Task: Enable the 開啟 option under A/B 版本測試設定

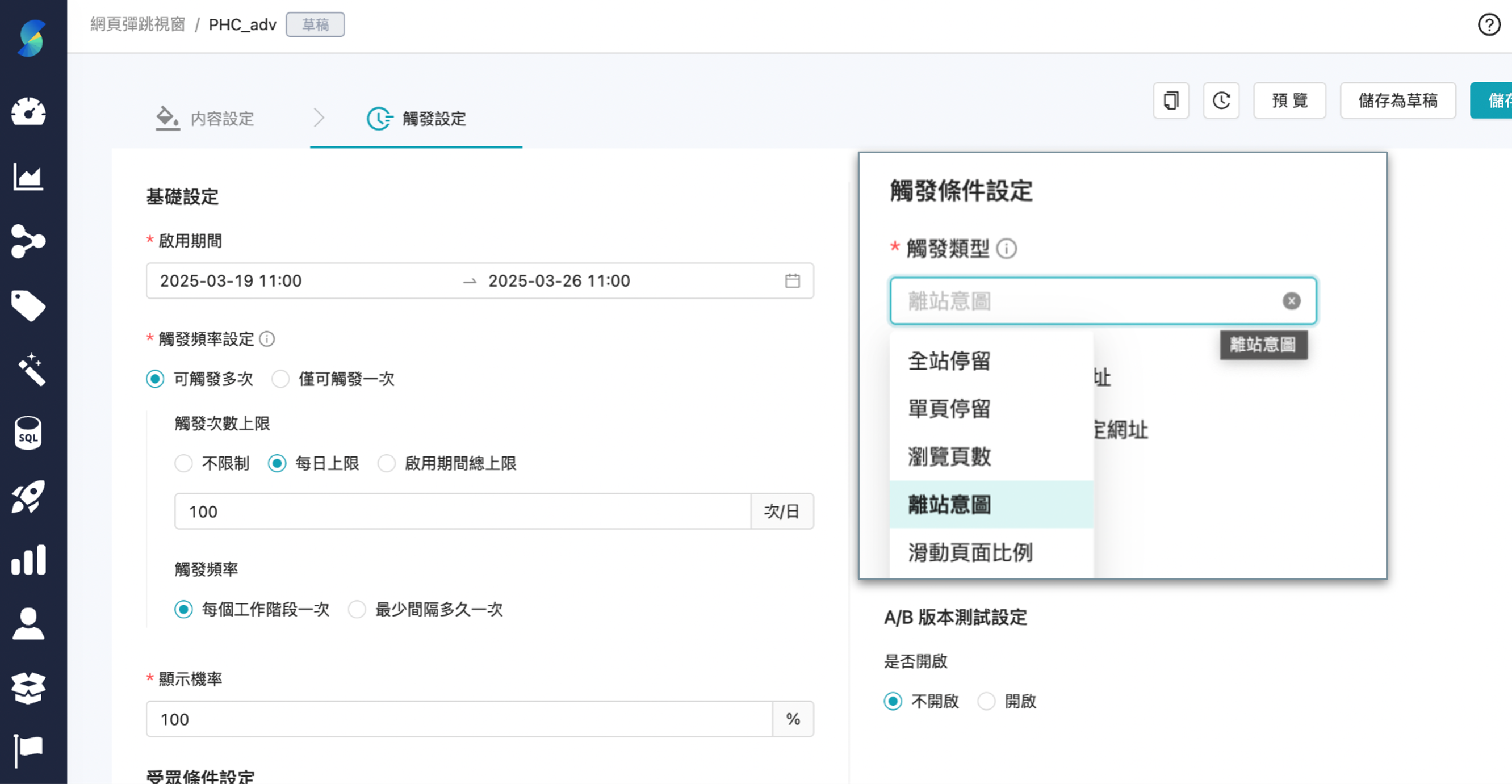Action: [987, 701]
